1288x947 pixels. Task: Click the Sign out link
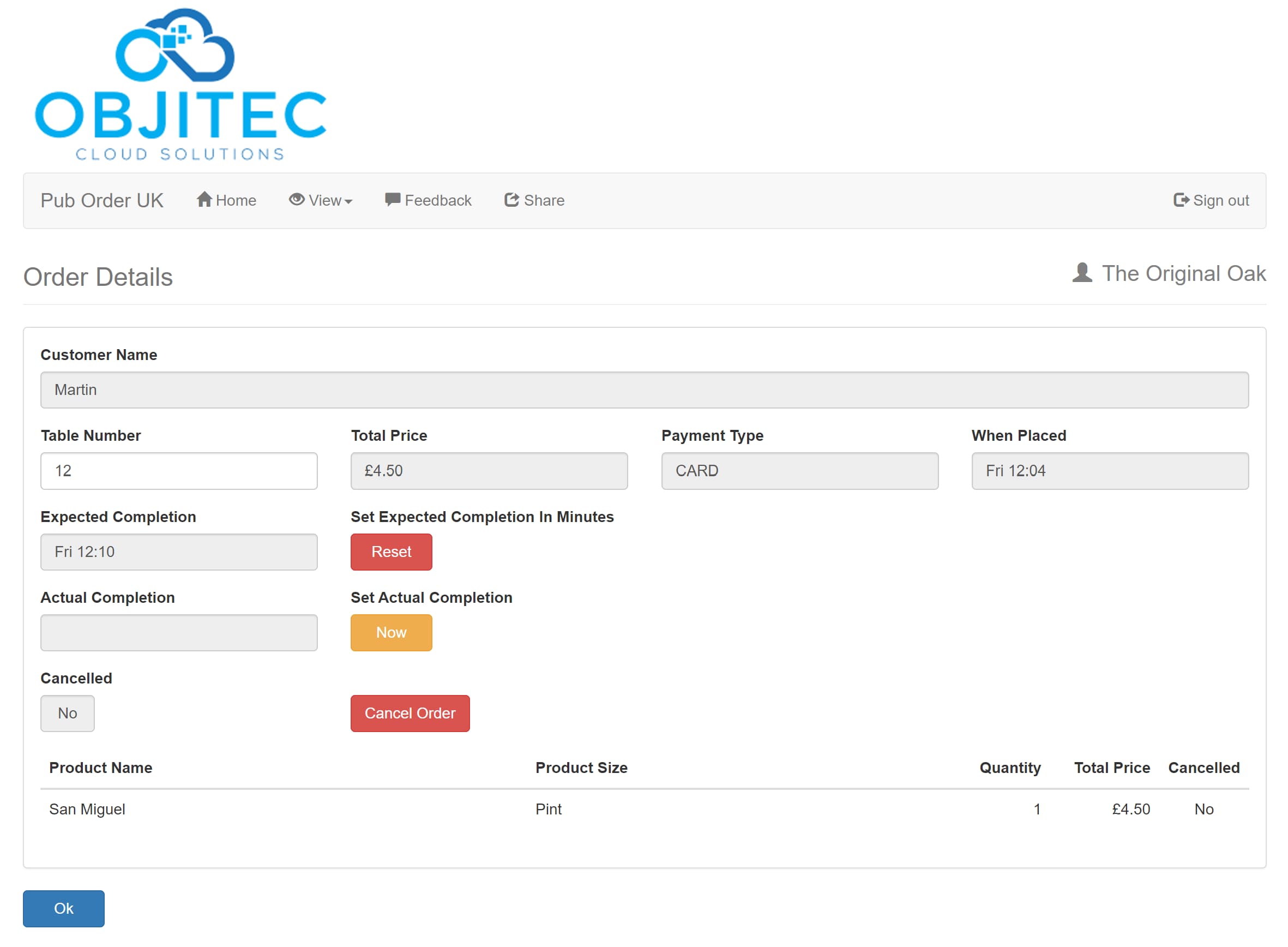(x=1211, y=200)
